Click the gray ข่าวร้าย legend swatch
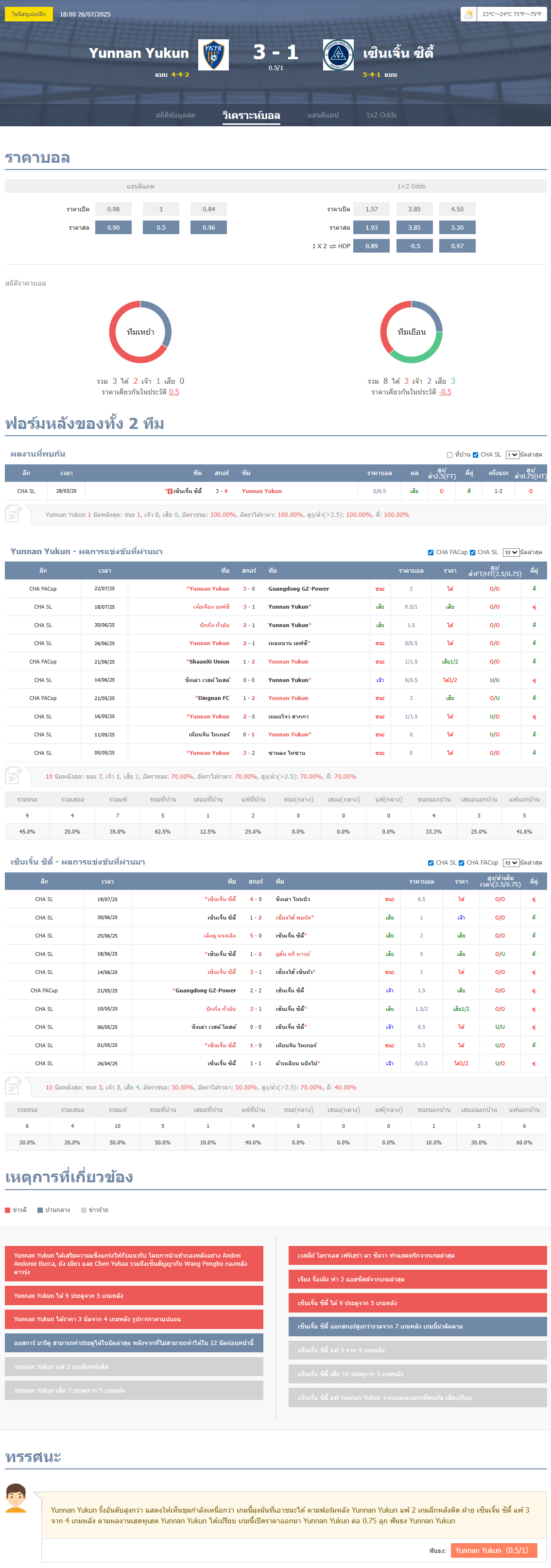 click(84, 1210)
